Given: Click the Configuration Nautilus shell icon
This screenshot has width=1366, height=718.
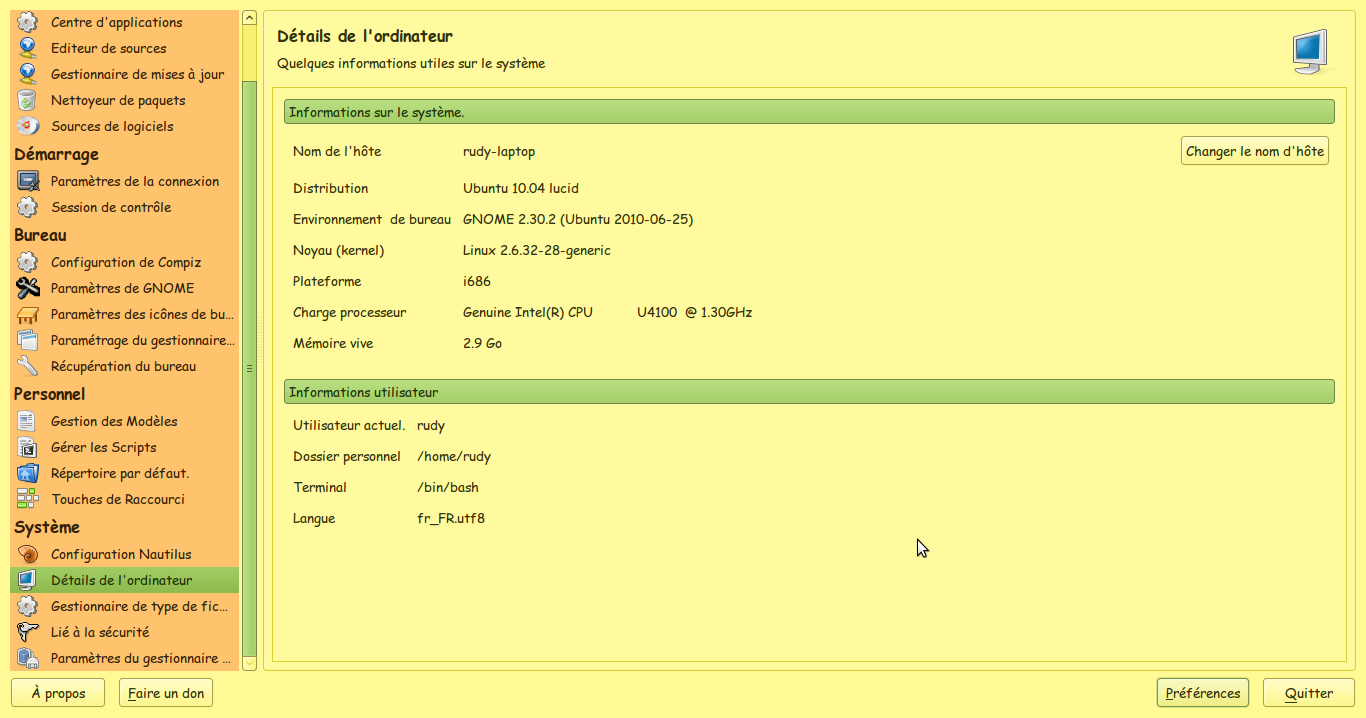Looking at the screenshot, I should (x=28, y=554).
